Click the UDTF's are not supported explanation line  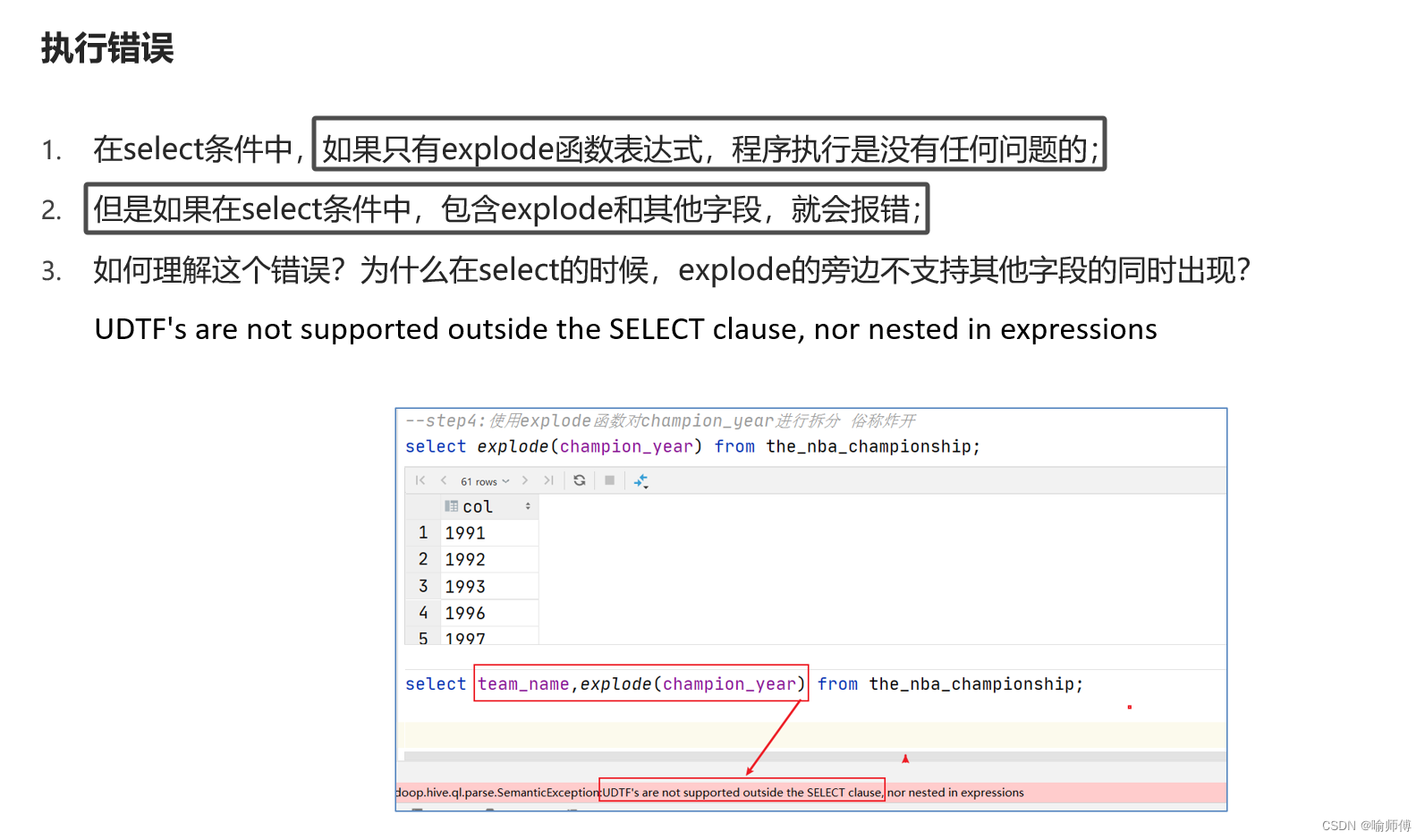pos(625,329)
